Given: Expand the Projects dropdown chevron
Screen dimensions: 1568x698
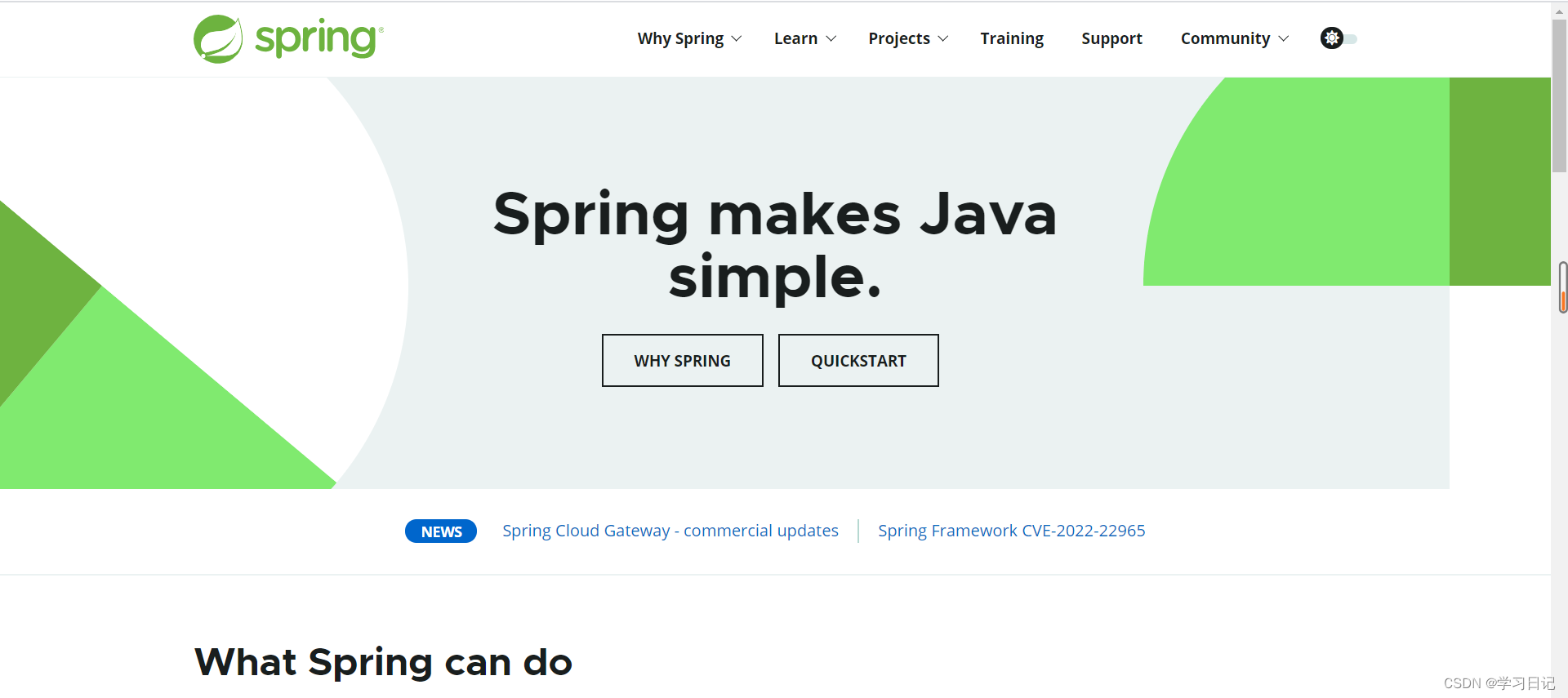Looking at the screenshot, I should pyautogui.click(x=943, y=39).
